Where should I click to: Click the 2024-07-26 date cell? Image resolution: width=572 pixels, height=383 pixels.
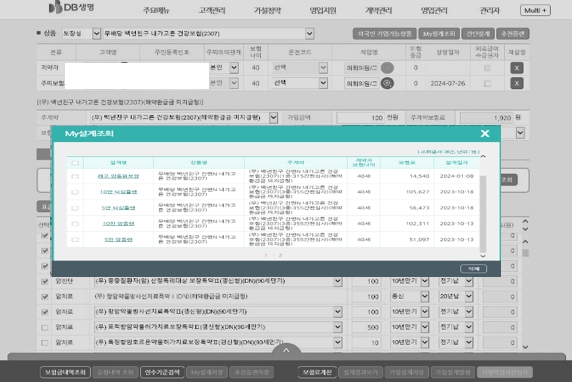point(448,84)
